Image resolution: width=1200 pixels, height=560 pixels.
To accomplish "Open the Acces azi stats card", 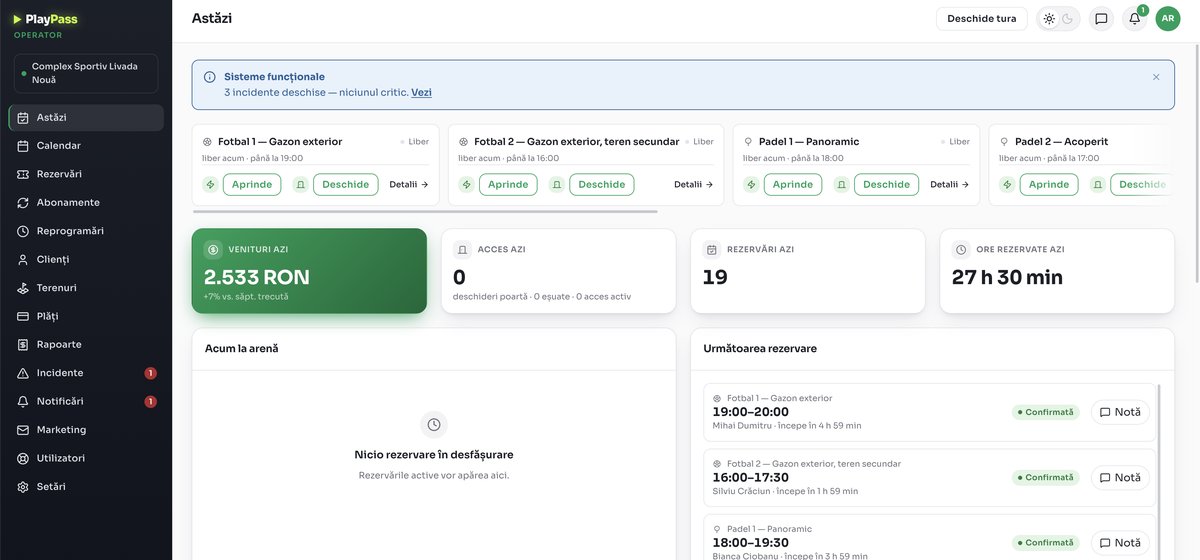I will coord(558,271).
